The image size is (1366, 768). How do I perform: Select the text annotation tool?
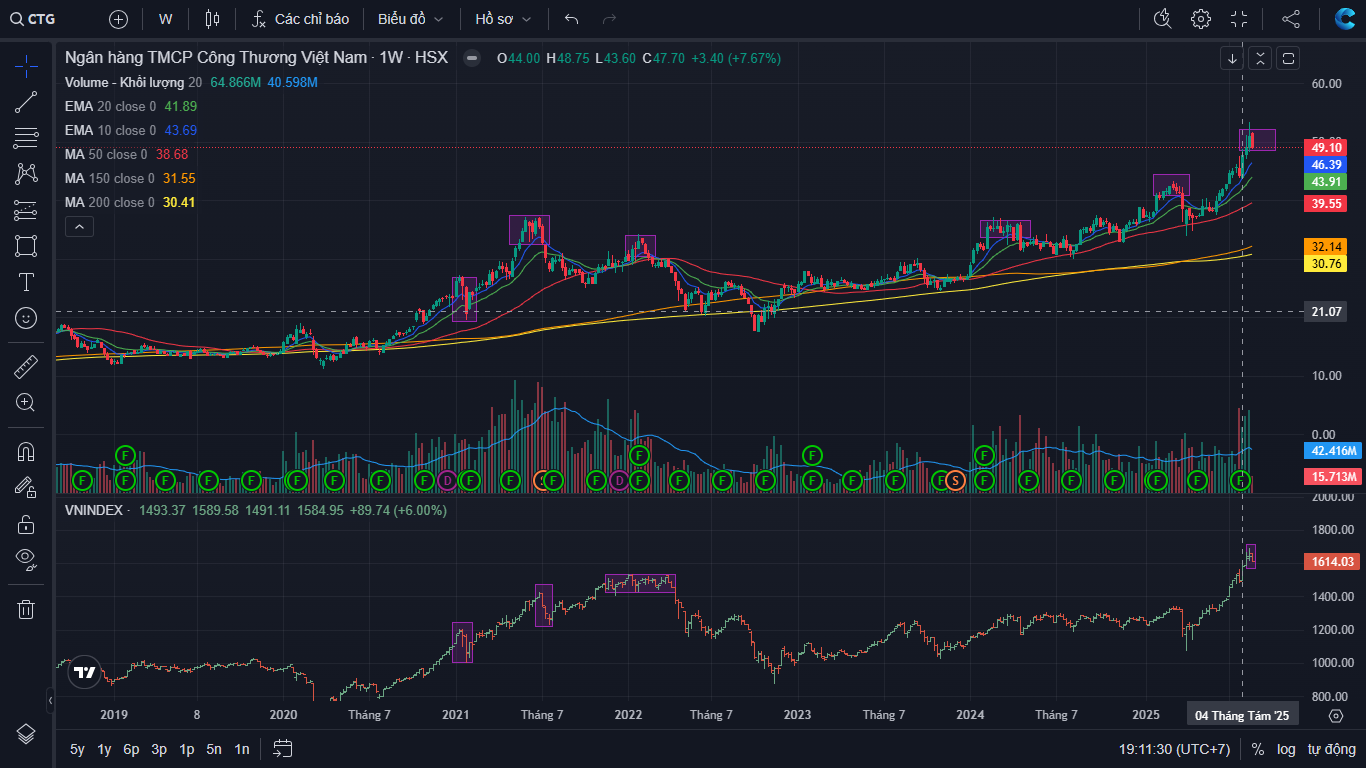(26, 282)
